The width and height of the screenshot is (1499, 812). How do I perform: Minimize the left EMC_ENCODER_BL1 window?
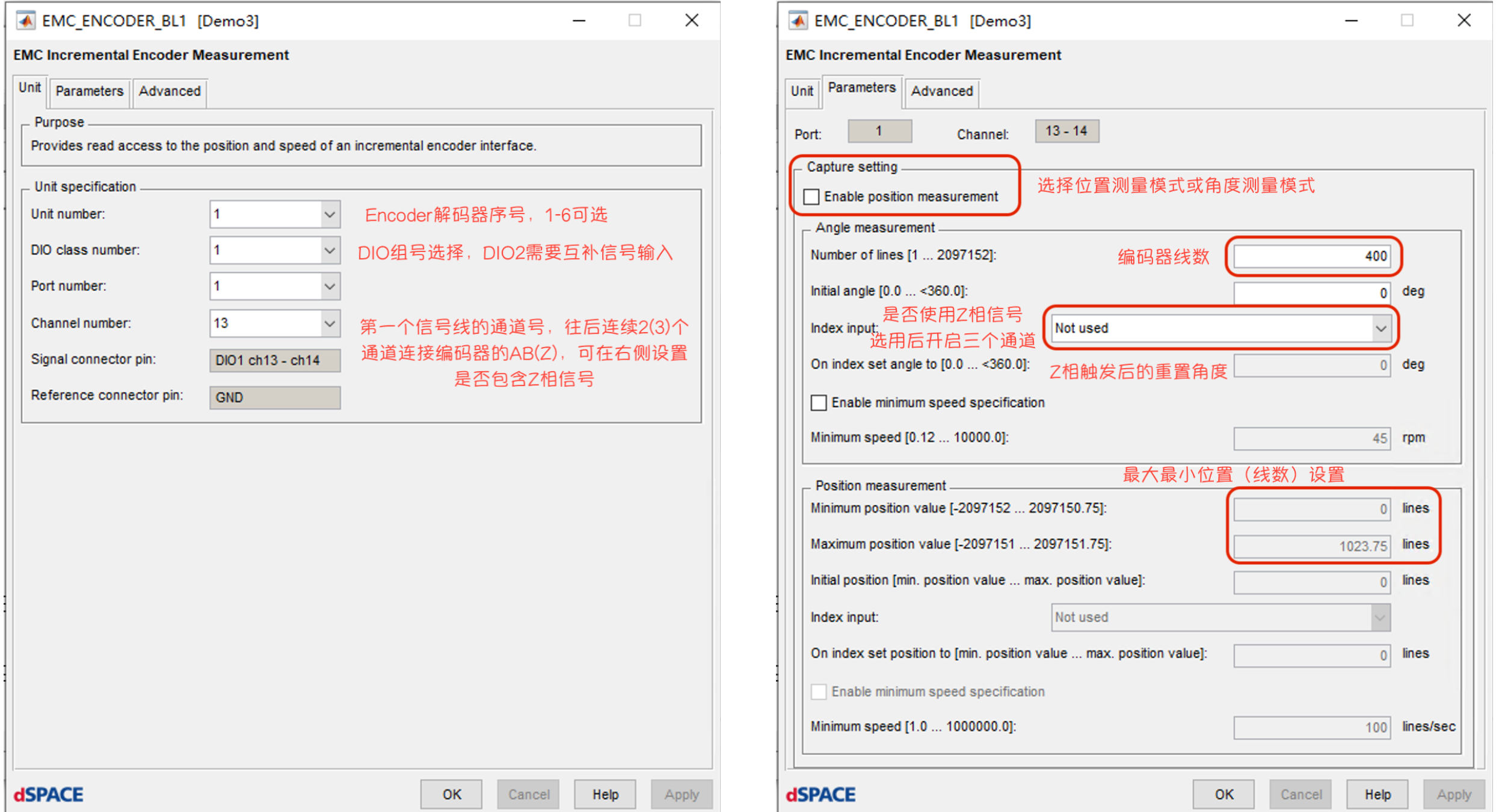579,20
